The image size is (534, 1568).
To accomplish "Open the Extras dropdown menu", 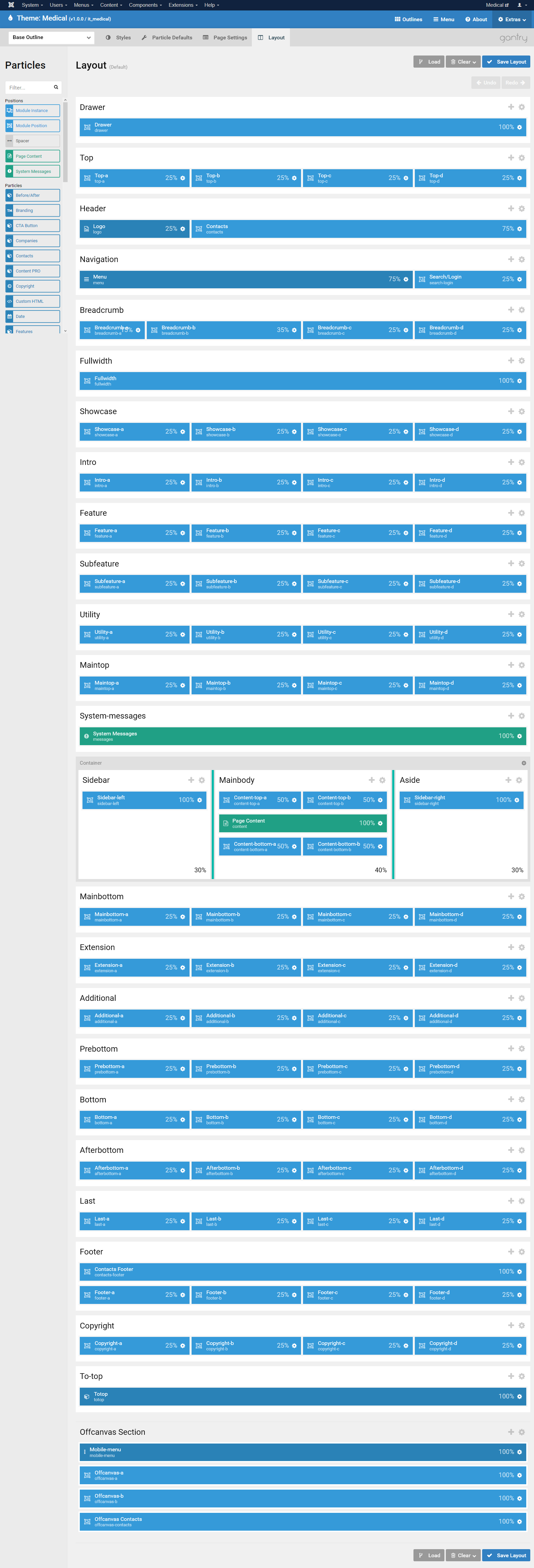I will (x=511, y=20).
